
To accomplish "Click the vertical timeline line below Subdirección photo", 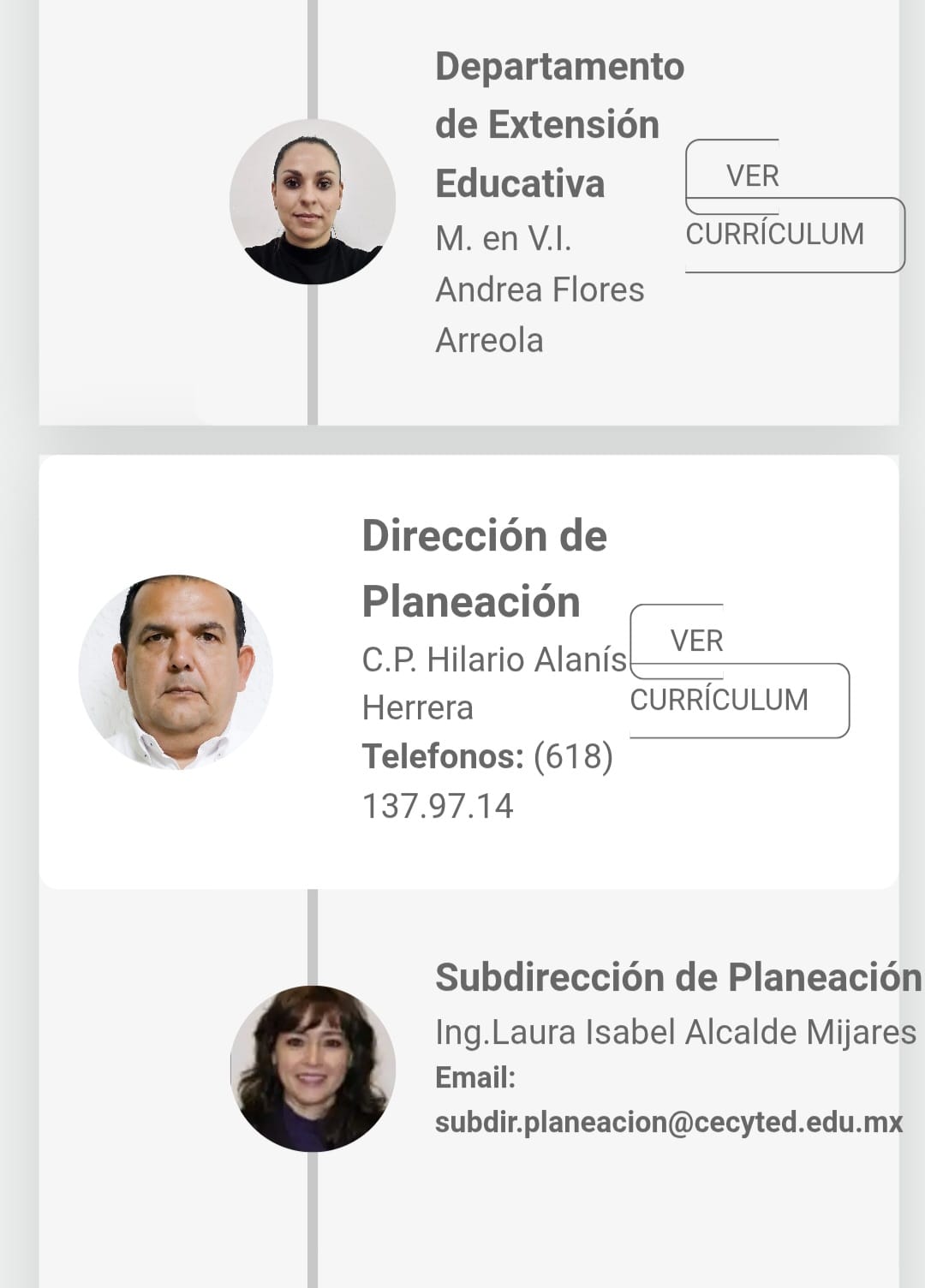I will tap(313, 1225).
